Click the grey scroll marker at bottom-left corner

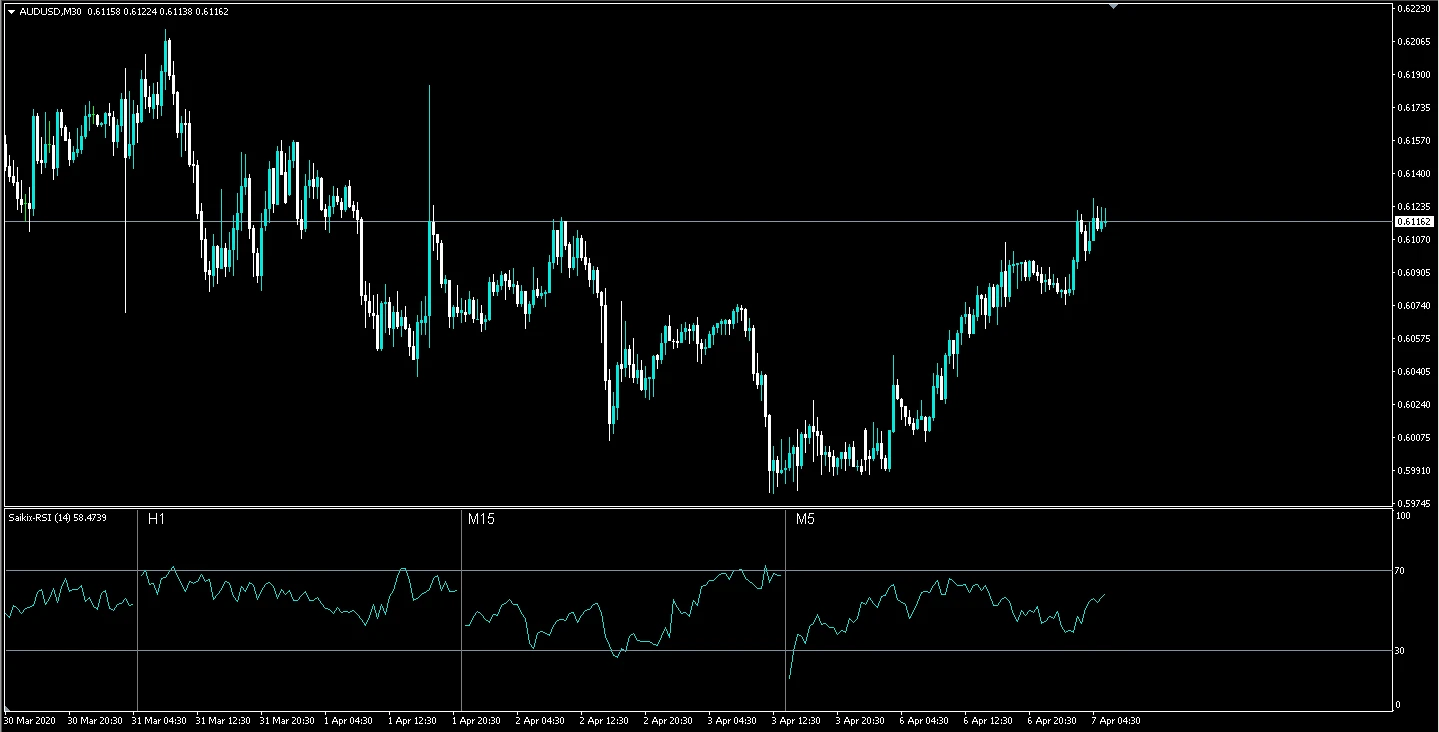[x=8, y=708]
